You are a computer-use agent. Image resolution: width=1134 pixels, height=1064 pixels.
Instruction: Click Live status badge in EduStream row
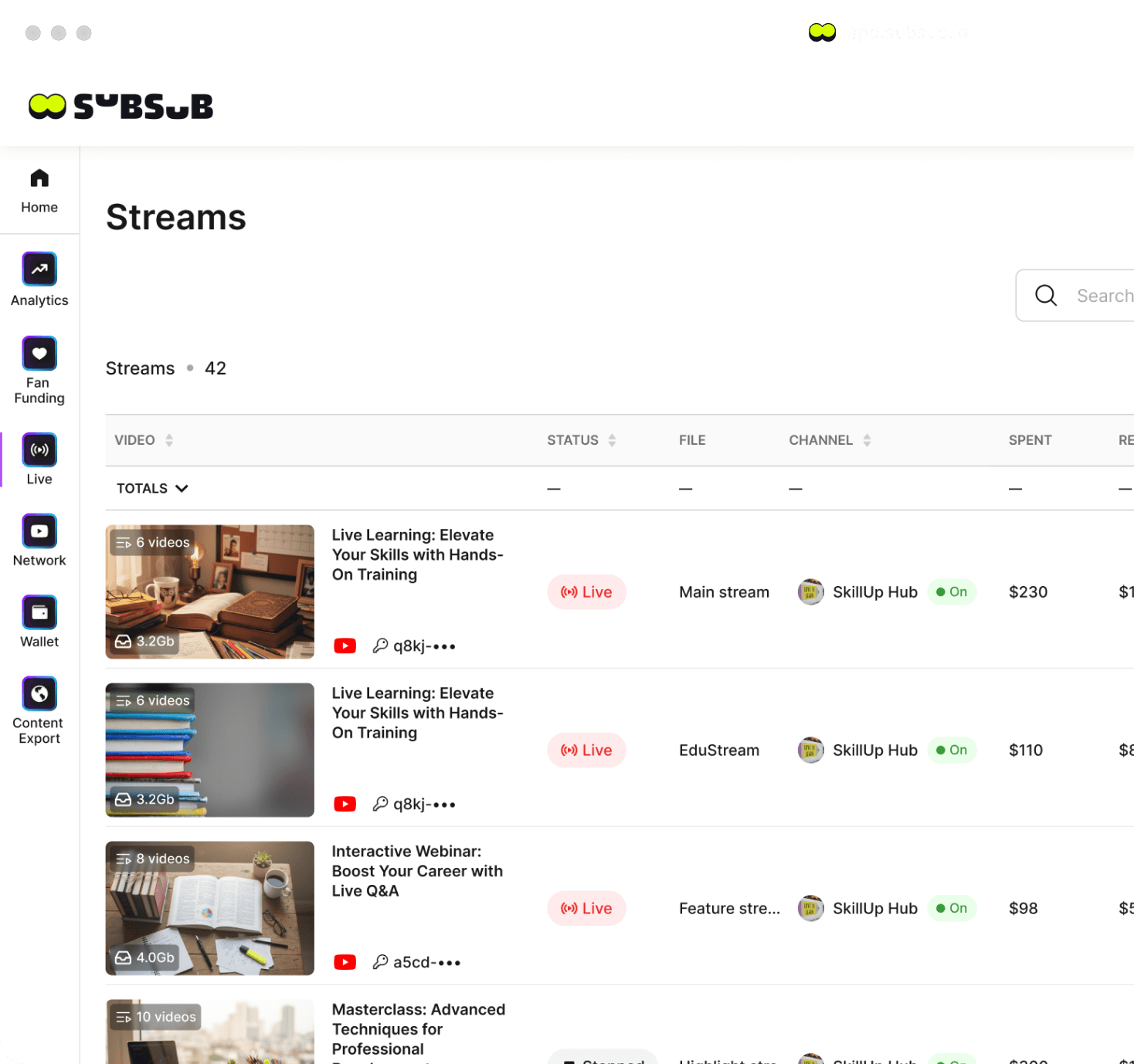click(587, 751)
